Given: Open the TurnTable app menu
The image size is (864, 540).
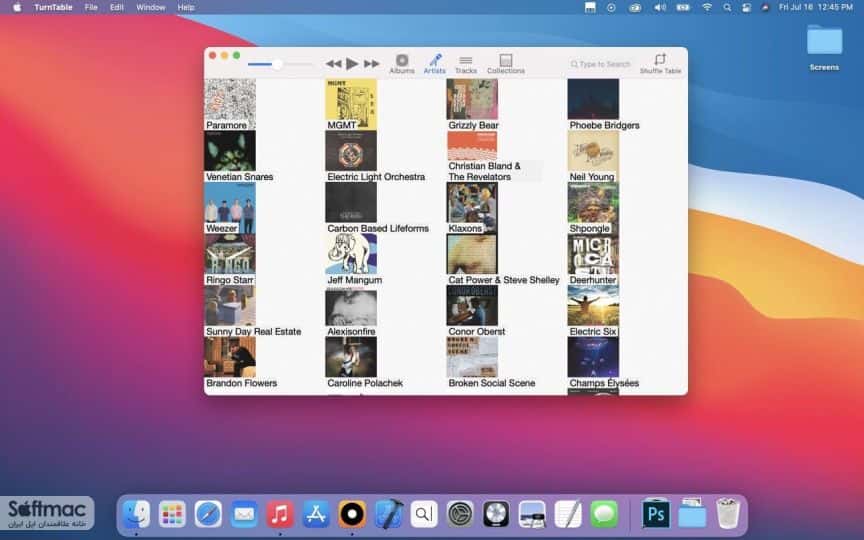Looking at the screenshot, I should pos(53,7).
